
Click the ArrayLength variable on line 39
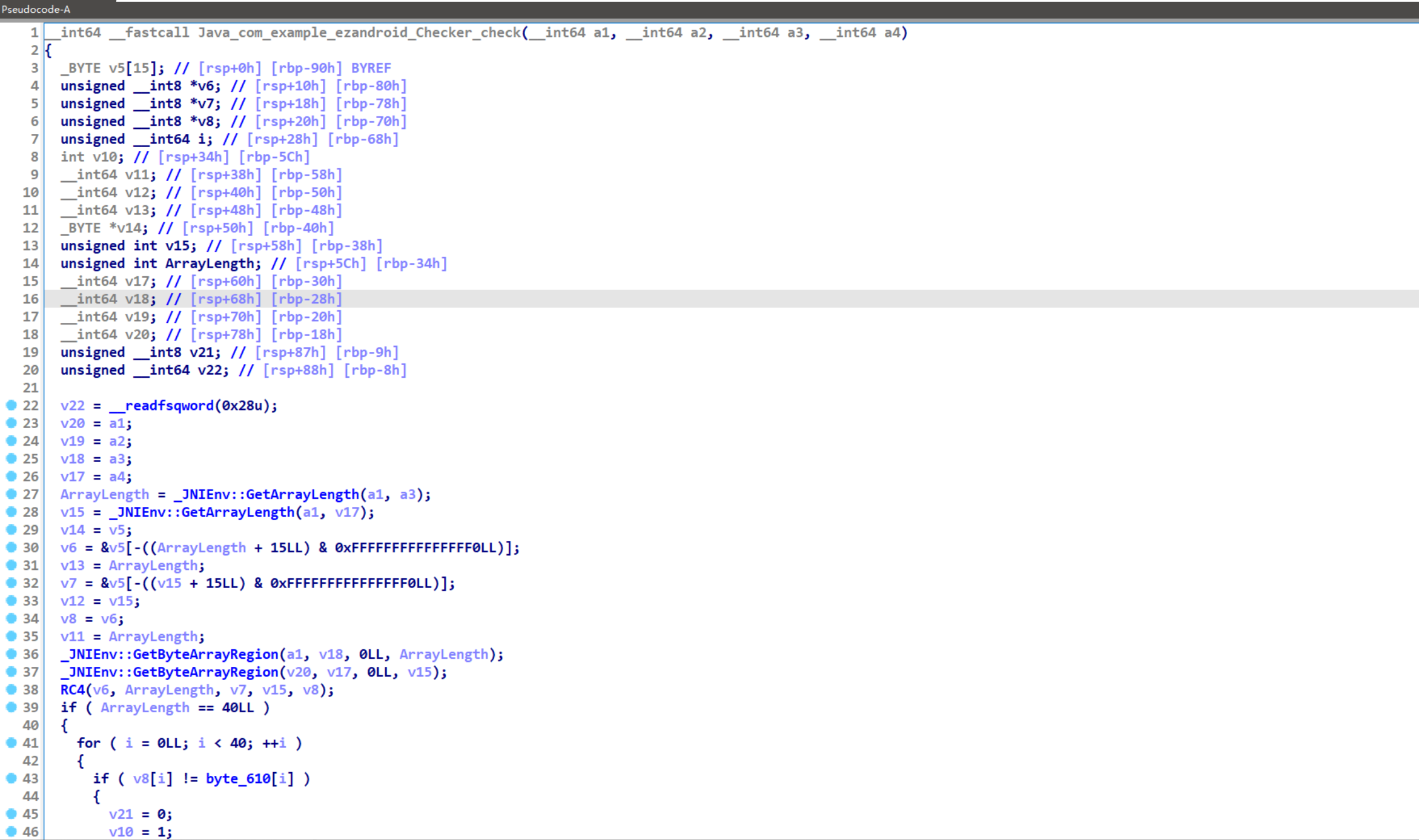point(145,707)
